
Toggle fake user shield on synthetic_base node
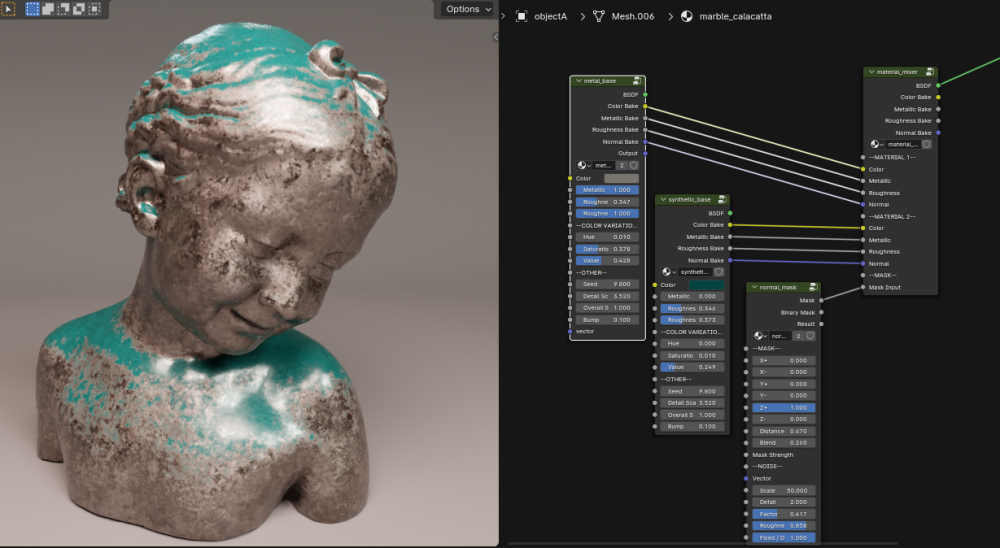[721, 271]
